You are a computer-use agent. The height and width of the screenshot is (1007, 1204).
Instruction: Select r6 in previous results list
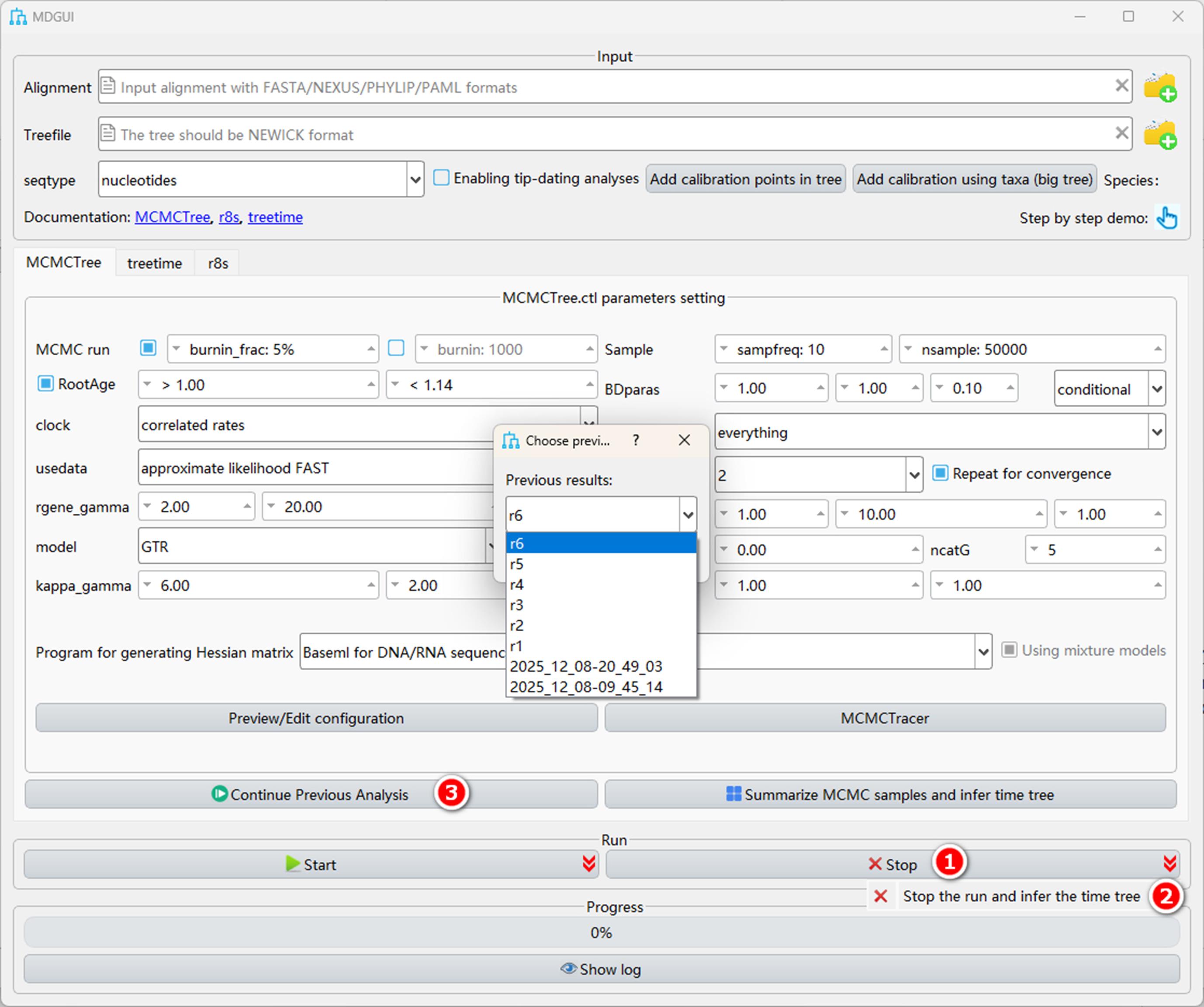click(602, 543)
